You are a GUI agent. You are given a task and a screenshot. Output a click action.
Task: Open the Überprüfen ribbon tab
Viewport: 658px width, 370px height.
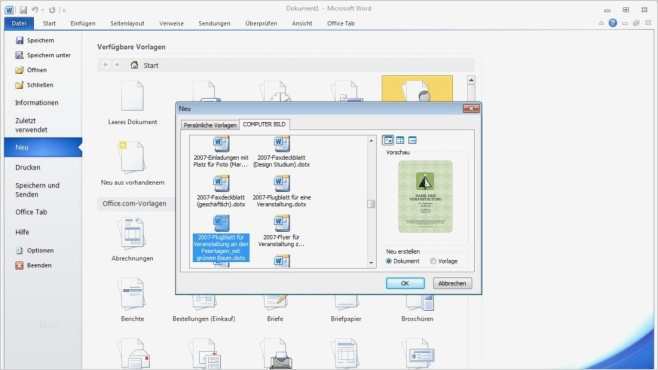coord(261,23)
